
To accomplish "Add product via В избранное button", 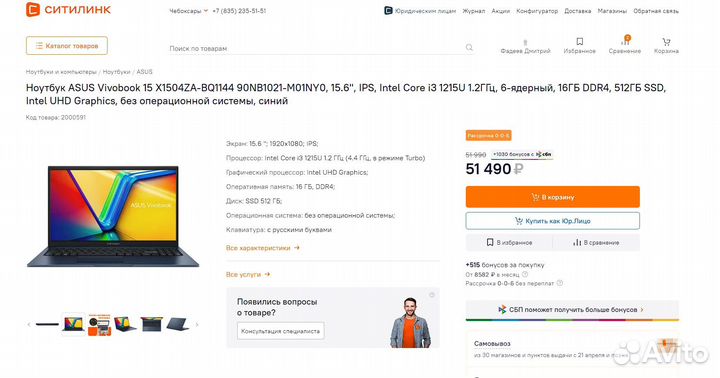I will 509,242.
